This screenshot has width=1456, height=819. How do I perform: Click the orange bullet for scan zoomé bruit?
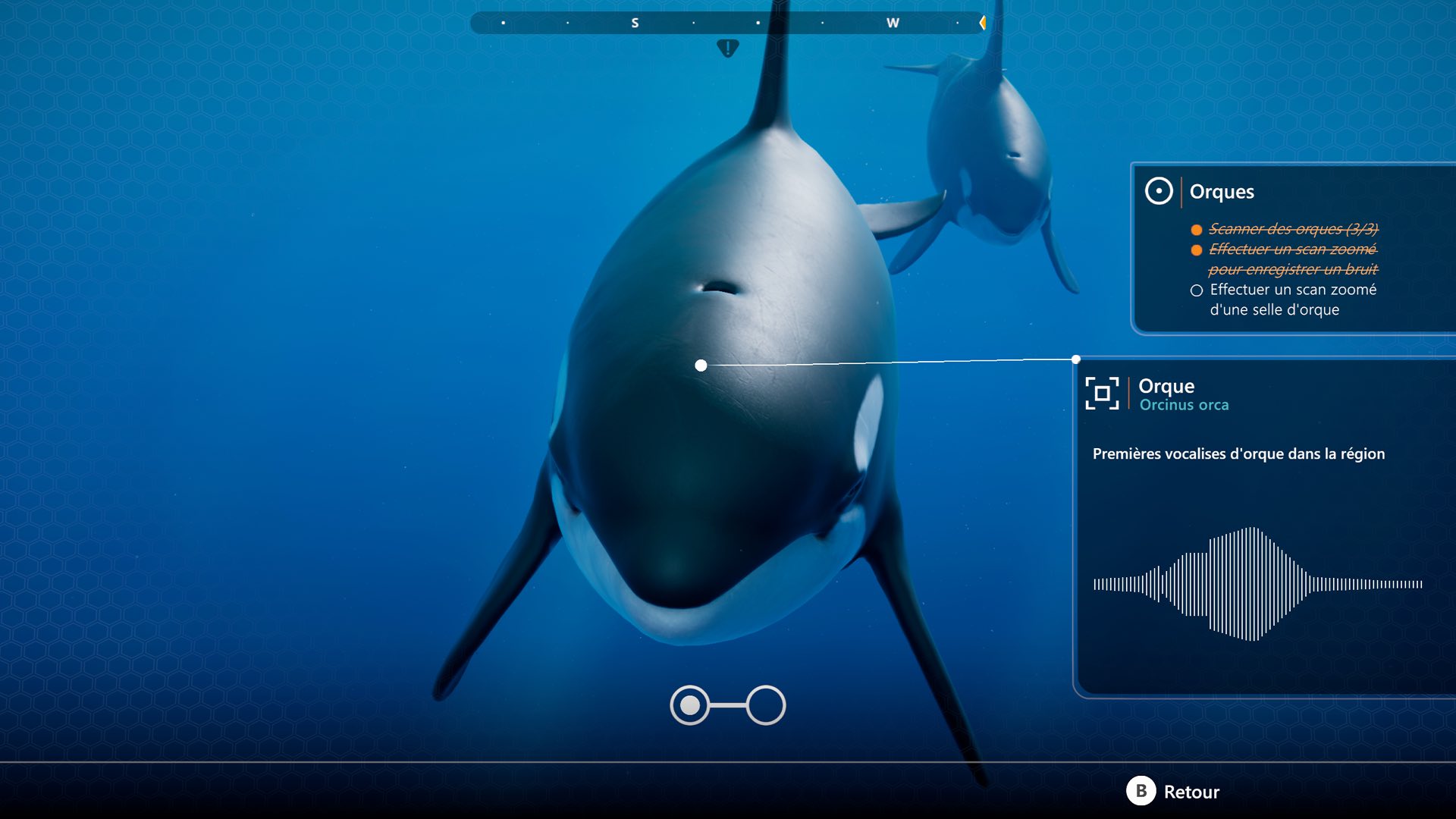[x=1197, y=249]
